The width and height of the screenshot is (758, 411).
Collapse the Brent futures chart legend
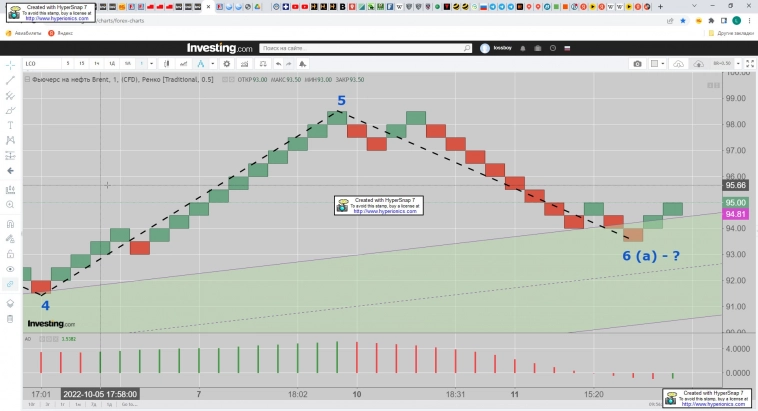click(x=27, y=79)
